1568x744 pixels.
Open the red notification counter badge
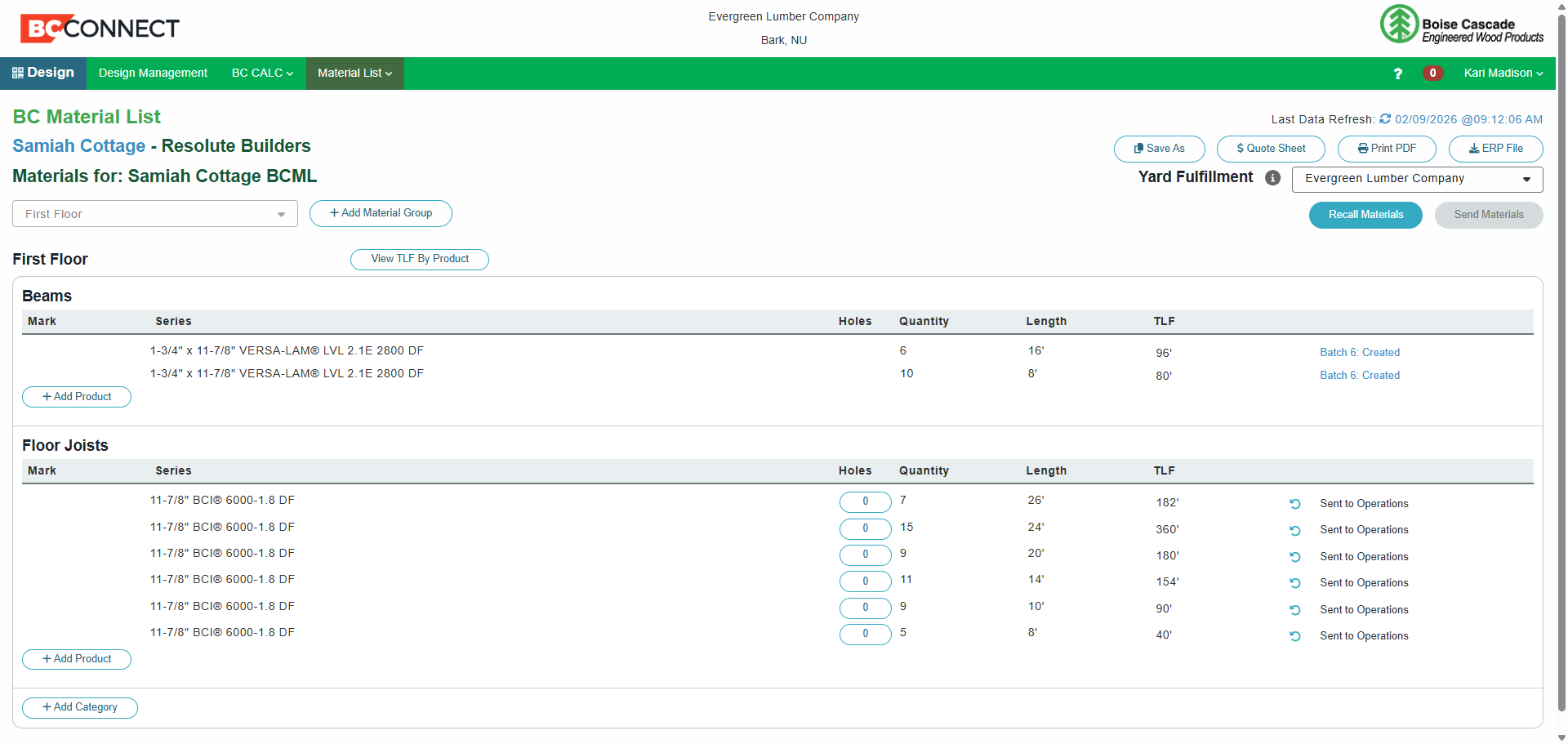coord(1432,74)
